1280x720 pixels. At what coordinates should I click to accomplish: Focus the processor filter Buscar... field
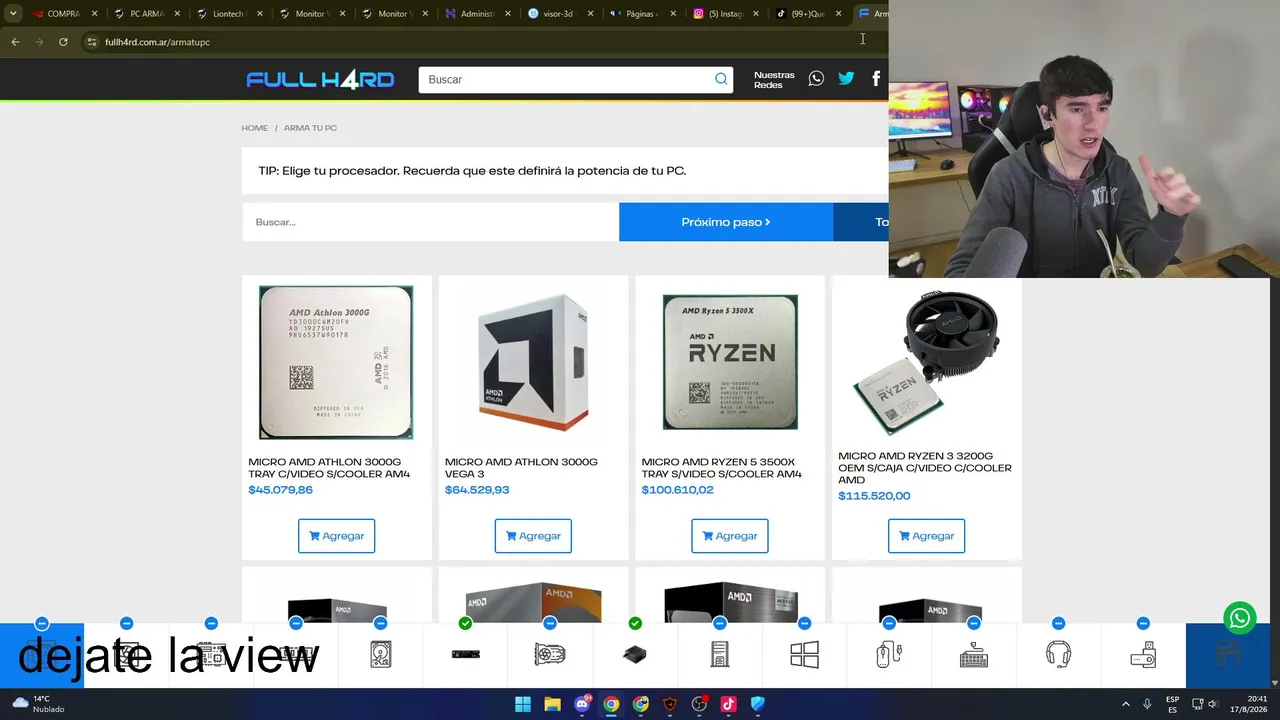pos(430,222)
